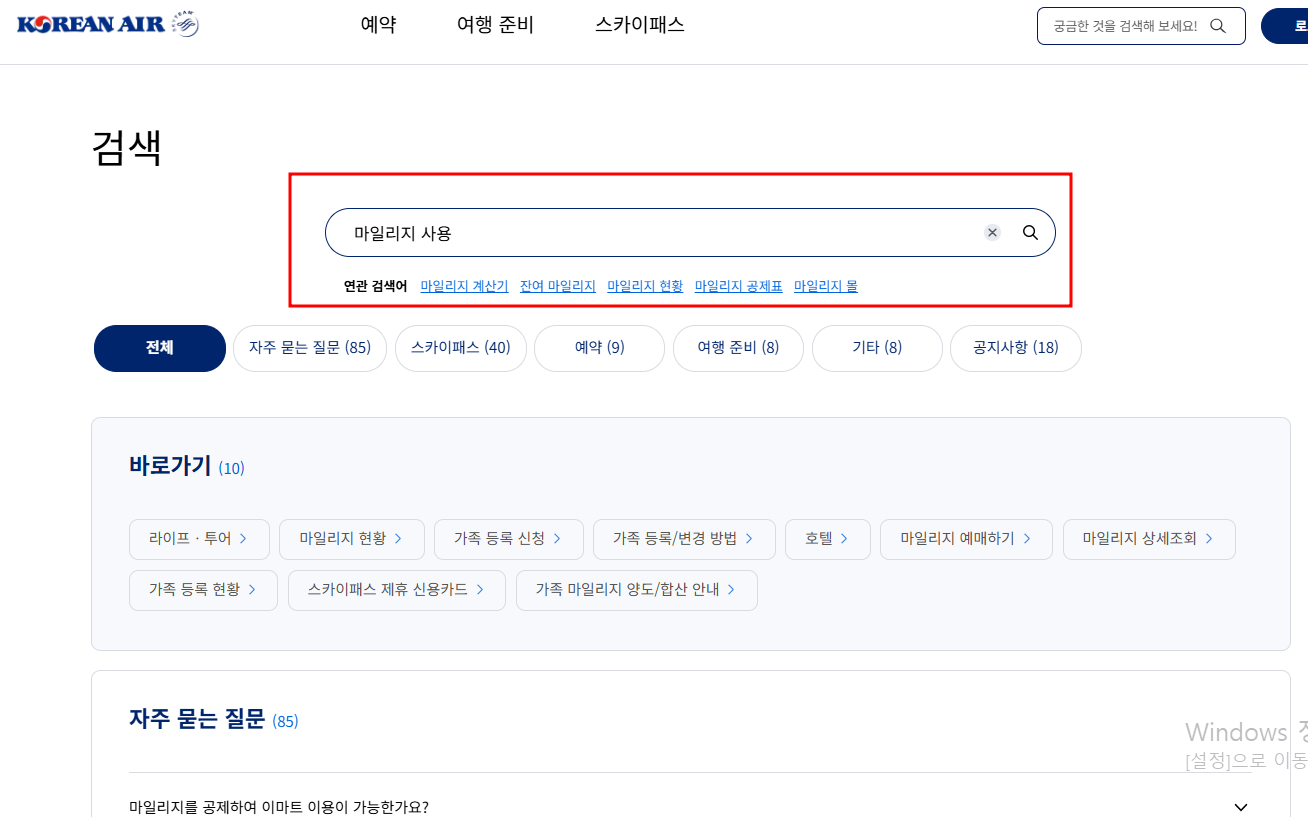Open the 가족 등록/변경 방법 shortcut
Viewport: 1308px width, 817px height.
(x=684, y=538)
